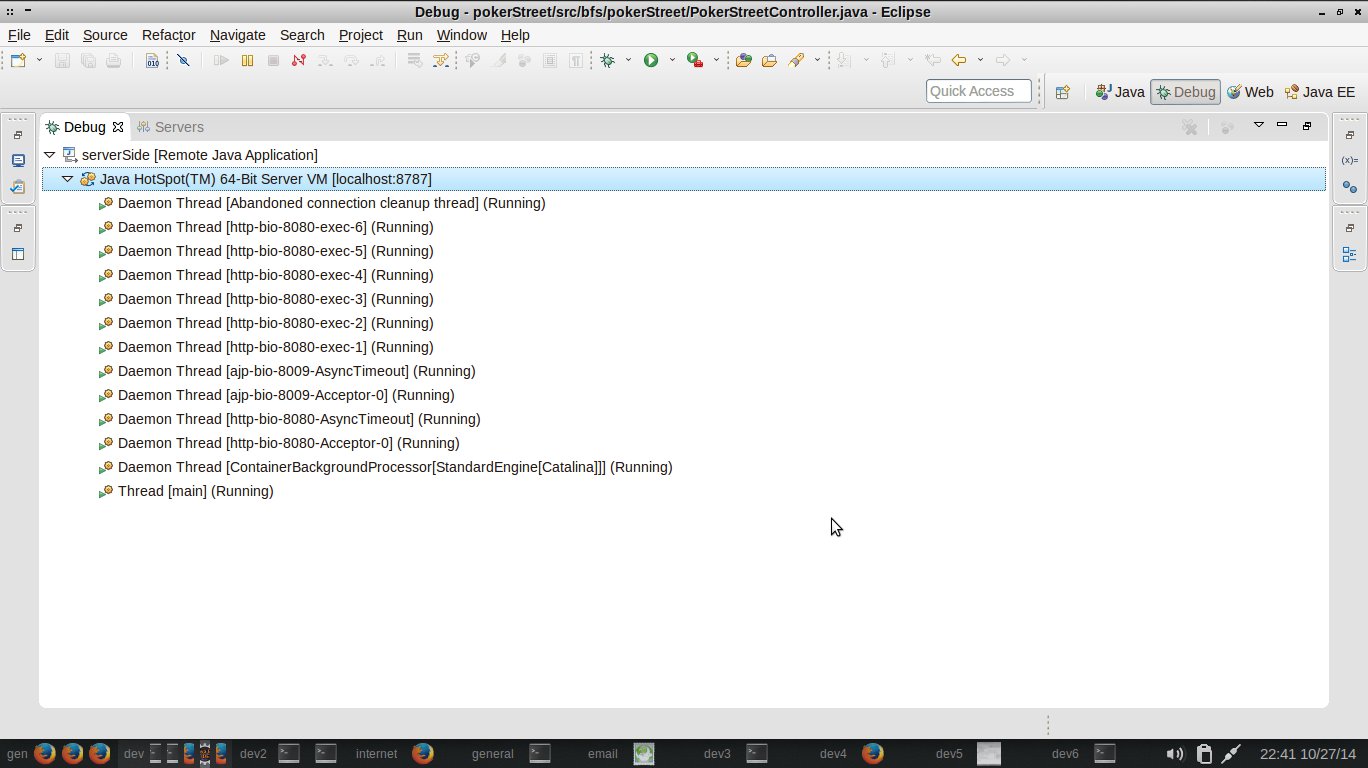
Task: Open the dropdown arrow beside the New icon
Action: [39, 60]
